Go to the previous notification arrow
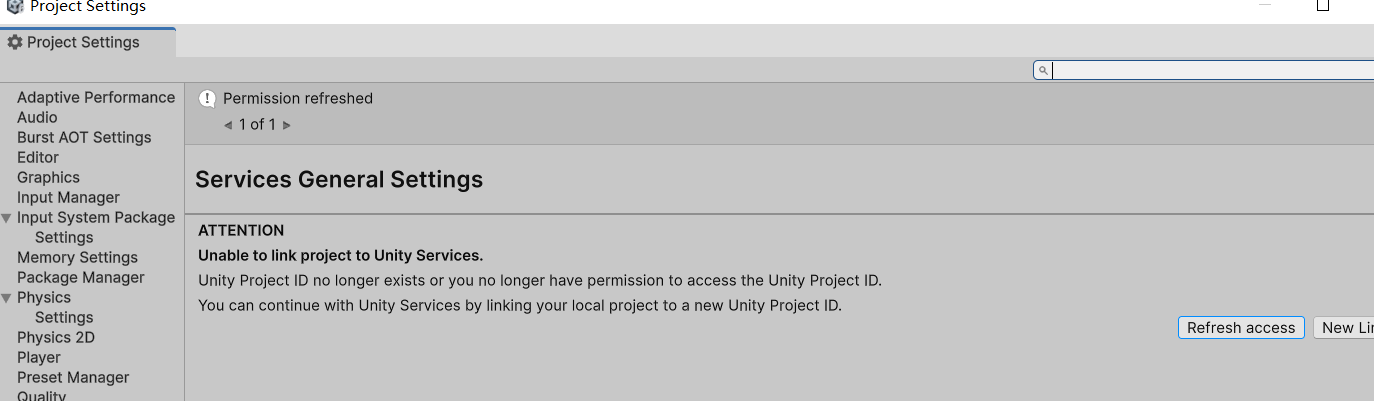This screenshot has height=401, width=1374. [x=228, y=125]
